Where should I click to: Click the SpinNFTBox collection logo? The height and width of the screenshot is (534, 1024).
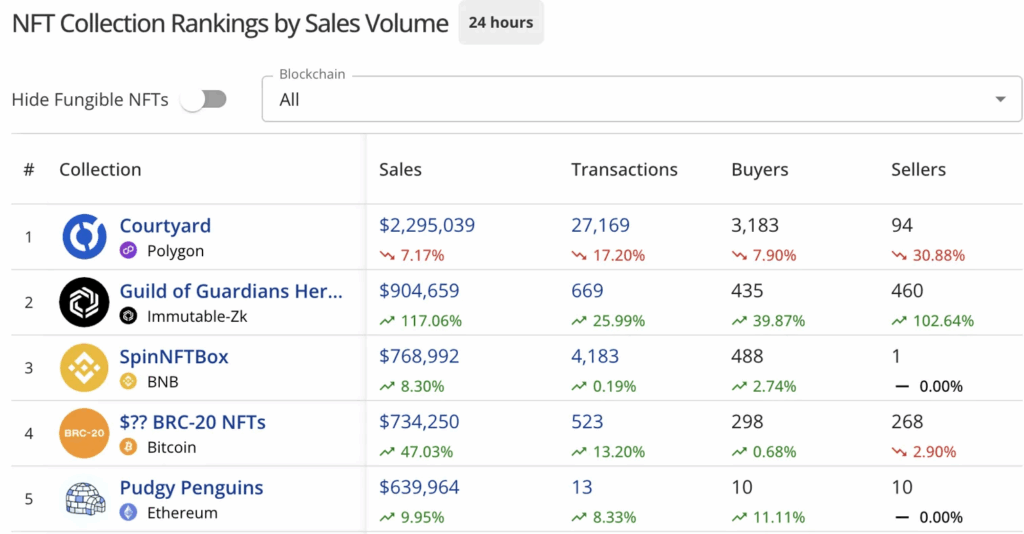tap(84, 368)
